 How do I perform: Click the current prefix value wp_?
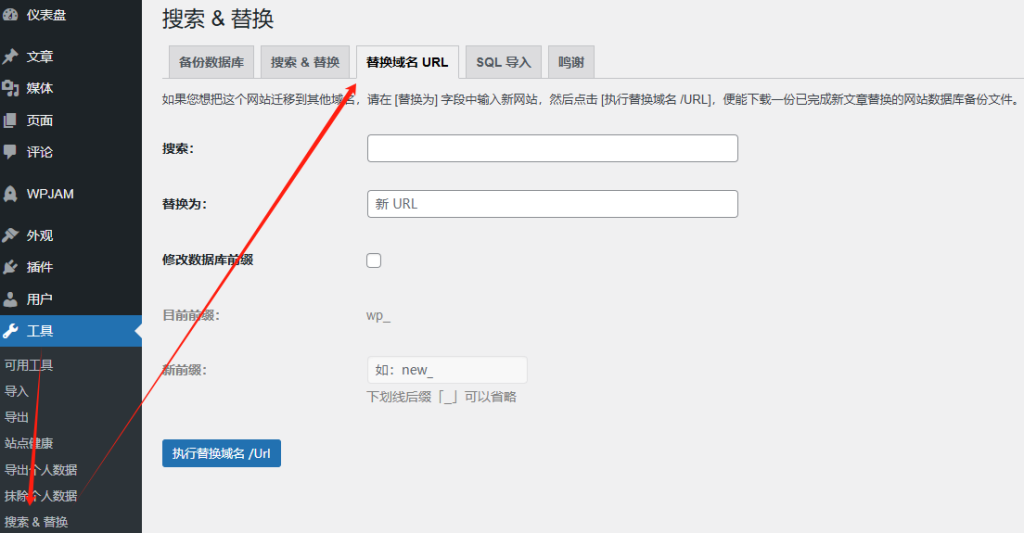coord(378,315)
